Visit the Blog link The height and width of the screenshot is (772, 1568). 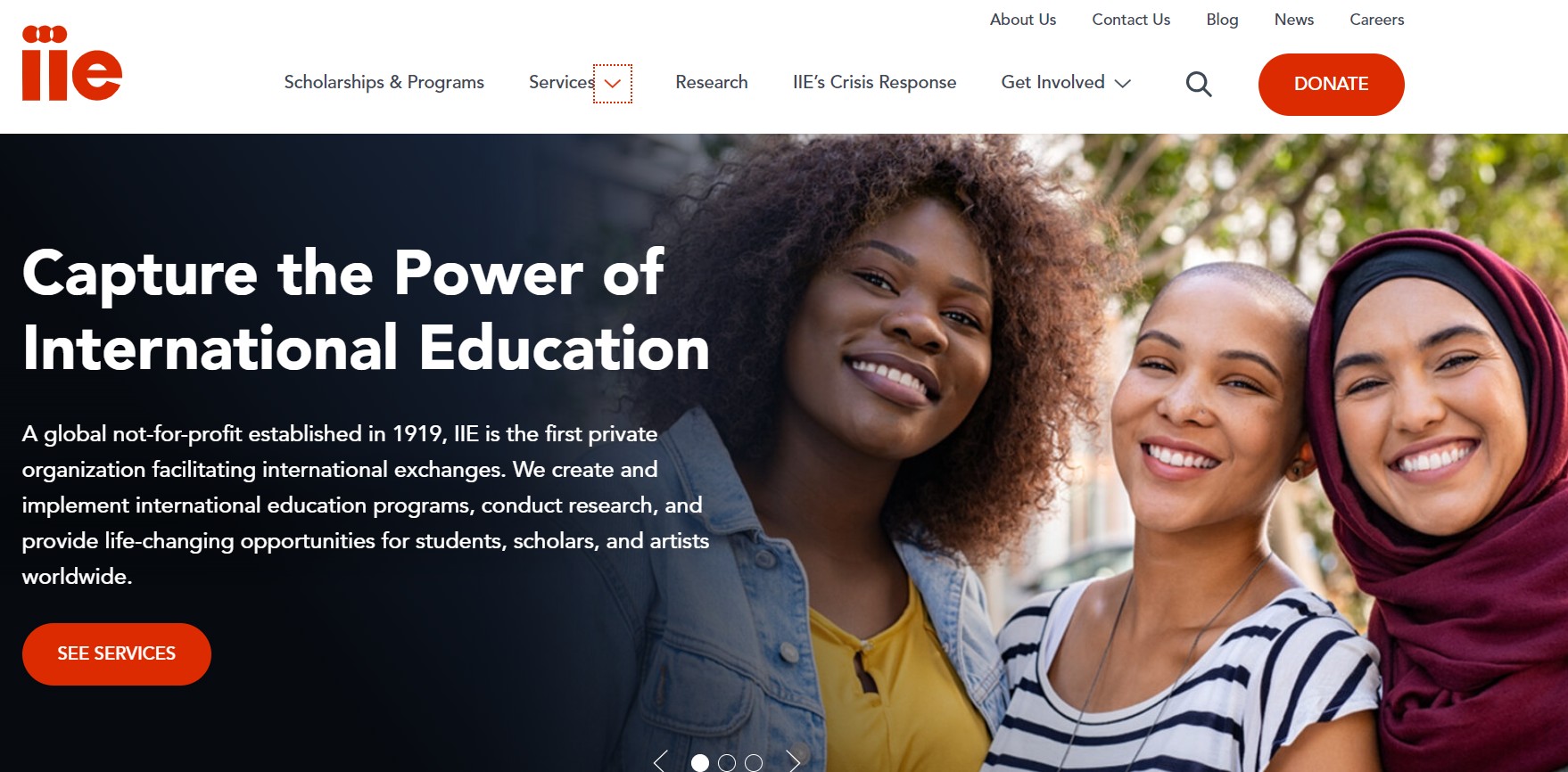1222,20
